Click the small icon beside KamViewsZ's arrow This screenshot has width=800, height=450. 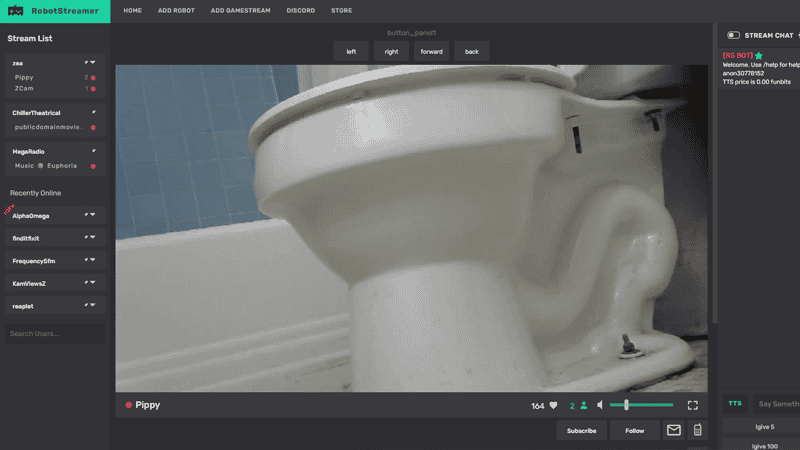86,283
